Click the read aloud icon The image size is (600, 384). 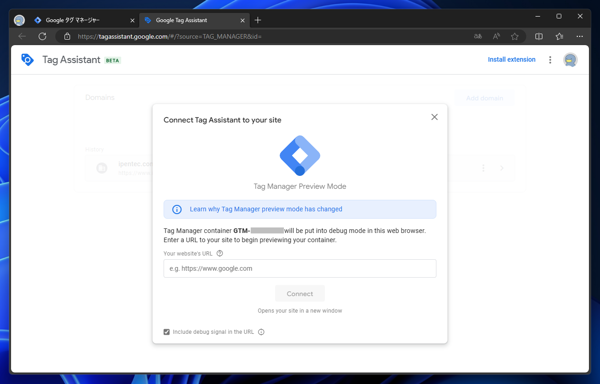pos(496,37)
